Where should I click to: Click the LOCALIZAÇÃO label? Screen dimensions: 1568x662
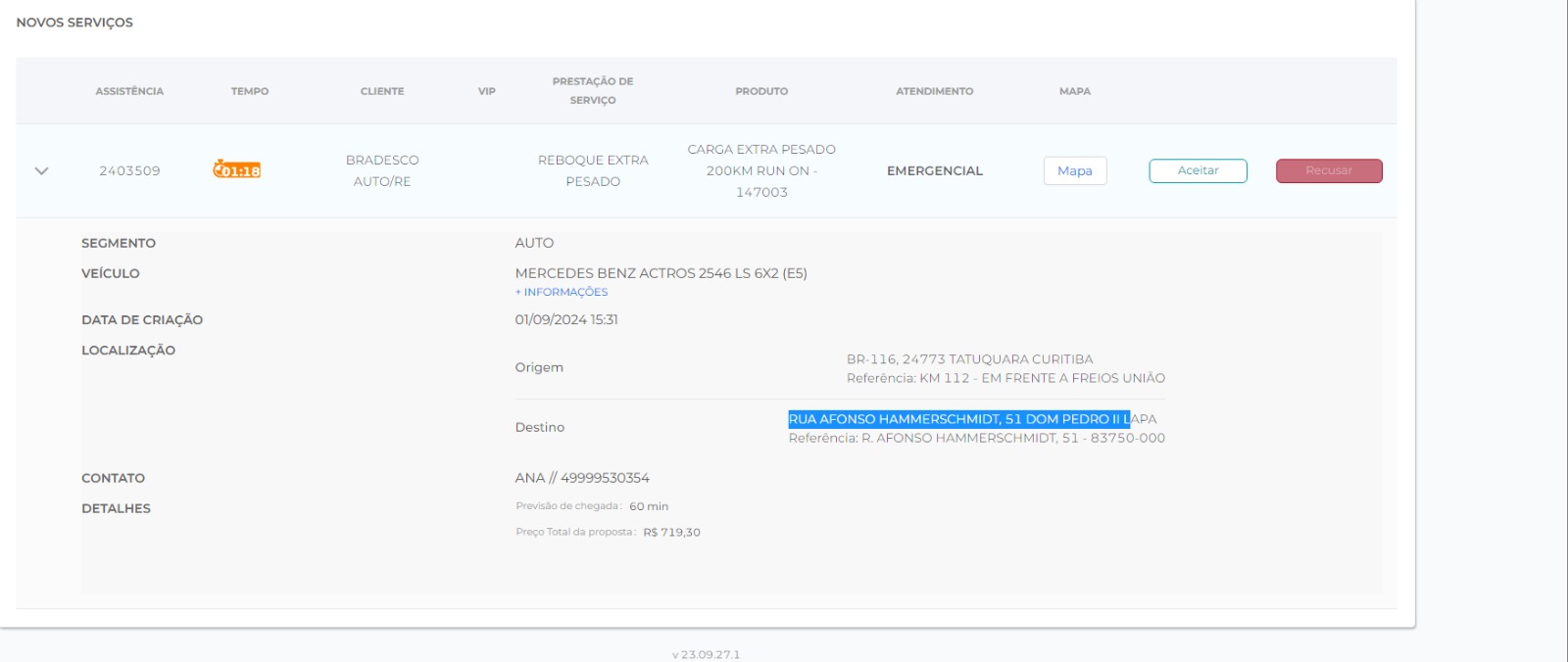pyautogui.click(x=128, y=350)
